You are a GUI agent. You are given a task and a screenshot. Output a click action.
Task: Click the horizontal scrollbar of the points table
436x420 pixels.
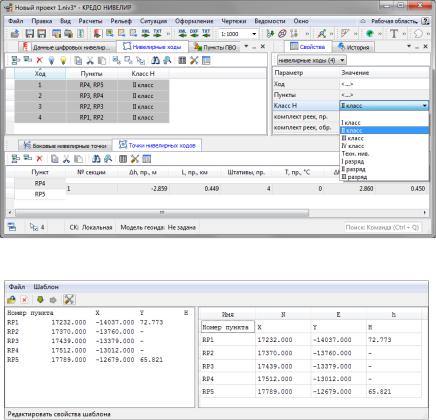point(162,212)
